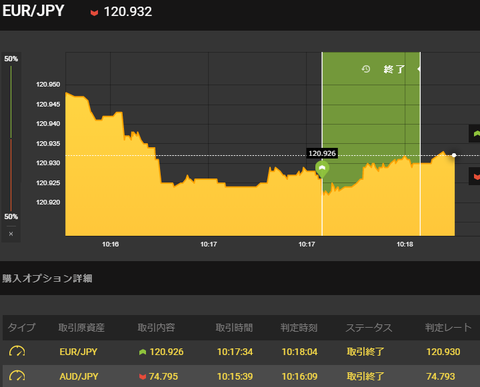Viewport: 480px width, 387px height.
Task: Click the clock history icon beside 終了
Action: (366, 69)
